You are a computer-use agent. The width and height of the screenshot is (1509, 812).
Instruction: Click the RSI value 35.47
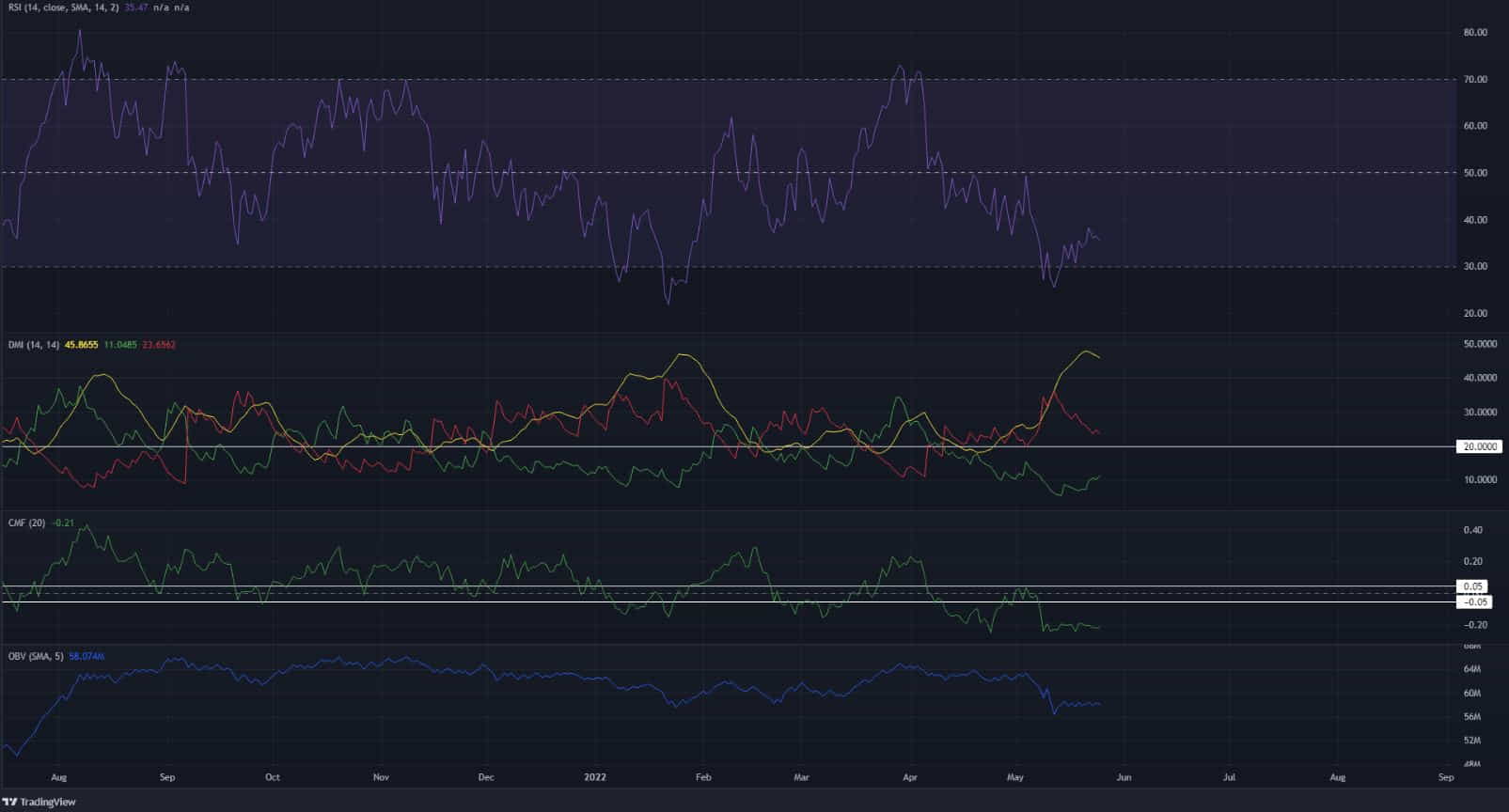coord(136,7)
